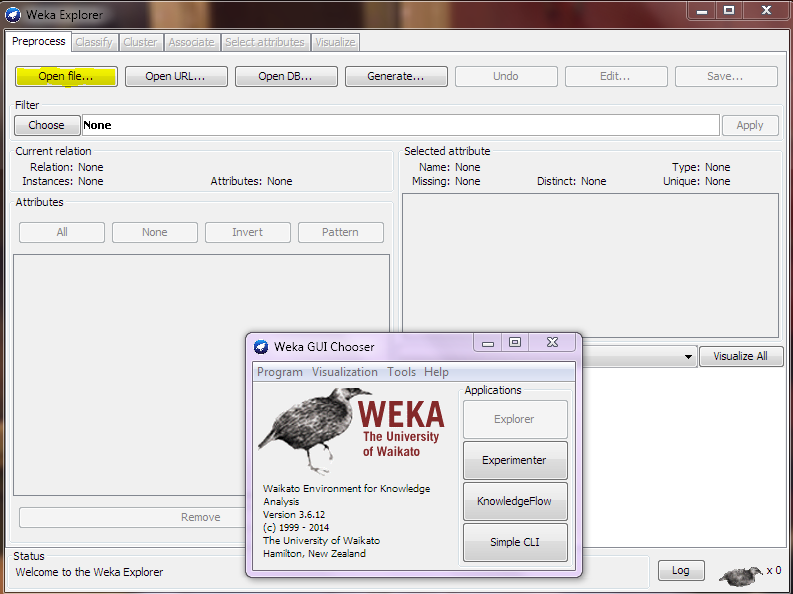Image resolution: width=793 pixels, height=594 pixels.
Task: Click the Visualize All button
Action: pos(741,356)
